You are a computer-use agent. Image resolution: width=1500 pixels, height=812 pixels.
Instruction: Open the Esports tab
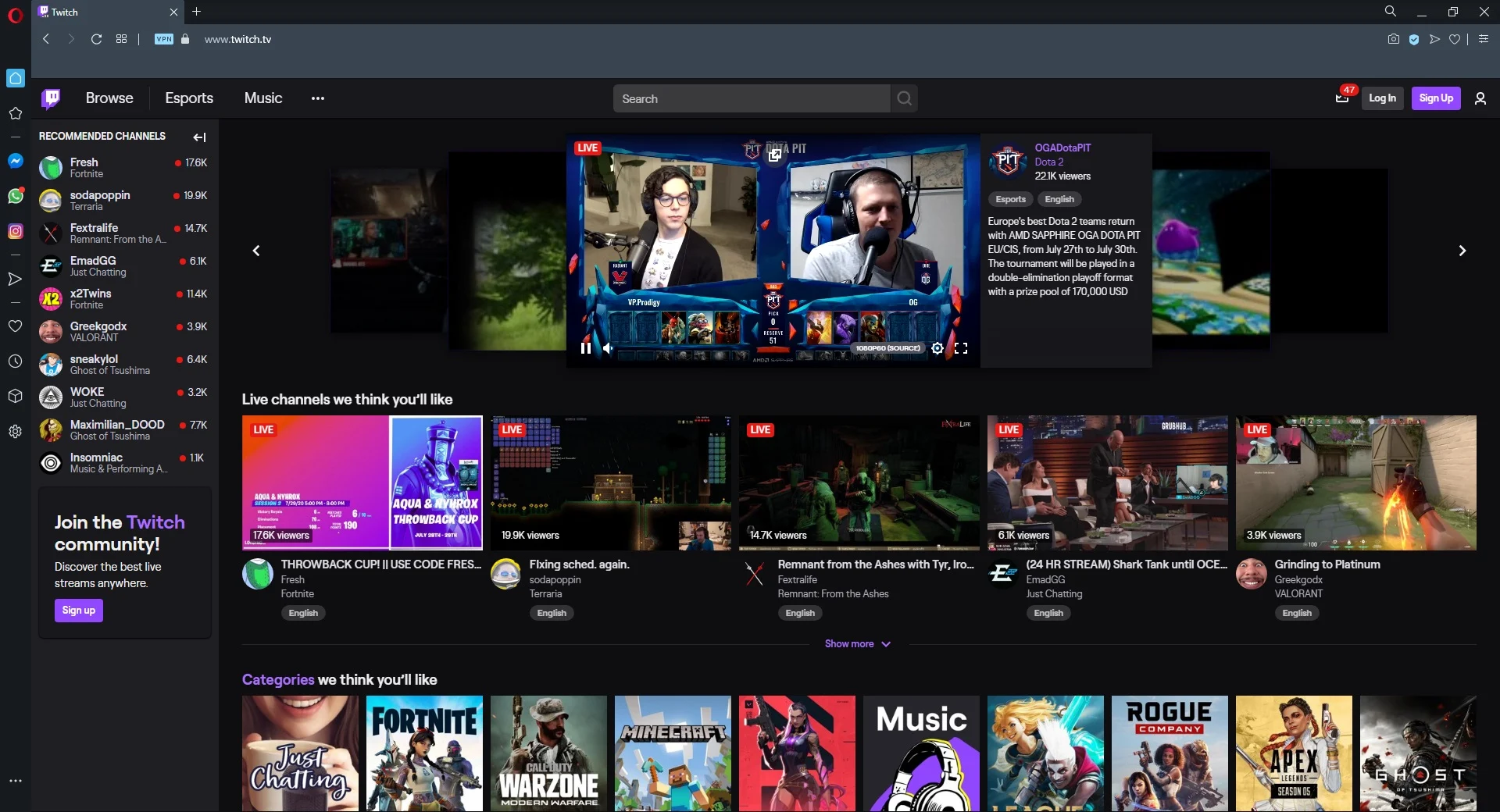tap(189, 98)
